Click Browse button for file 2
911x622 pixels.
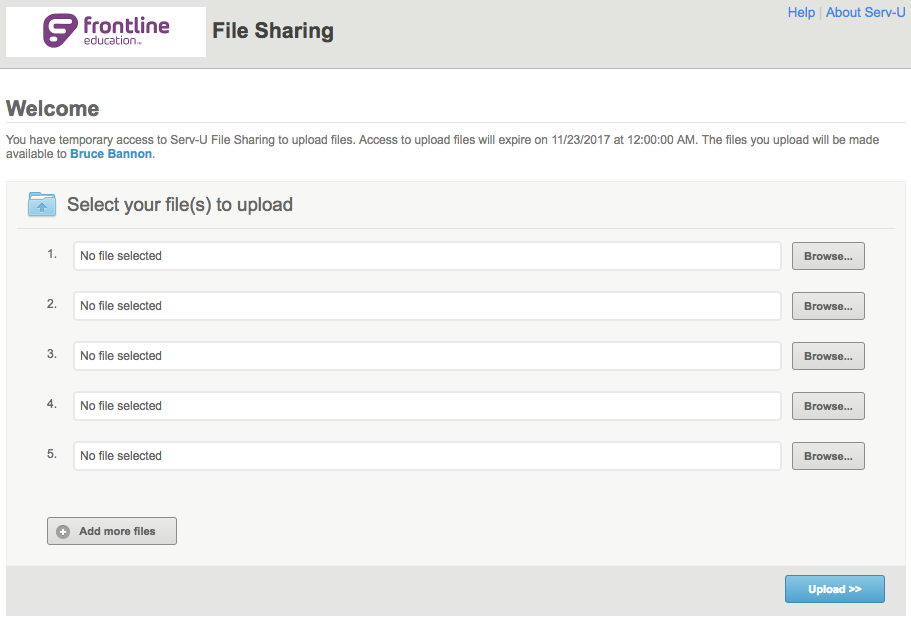click(828, 306)
